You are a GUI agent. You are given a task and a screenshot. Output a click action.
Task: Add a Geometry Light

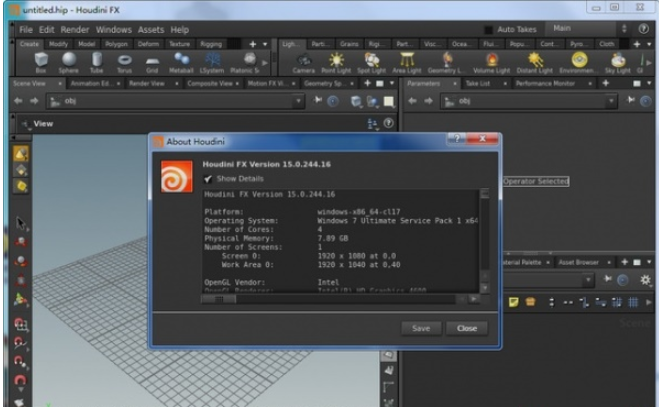click(446, 63)
